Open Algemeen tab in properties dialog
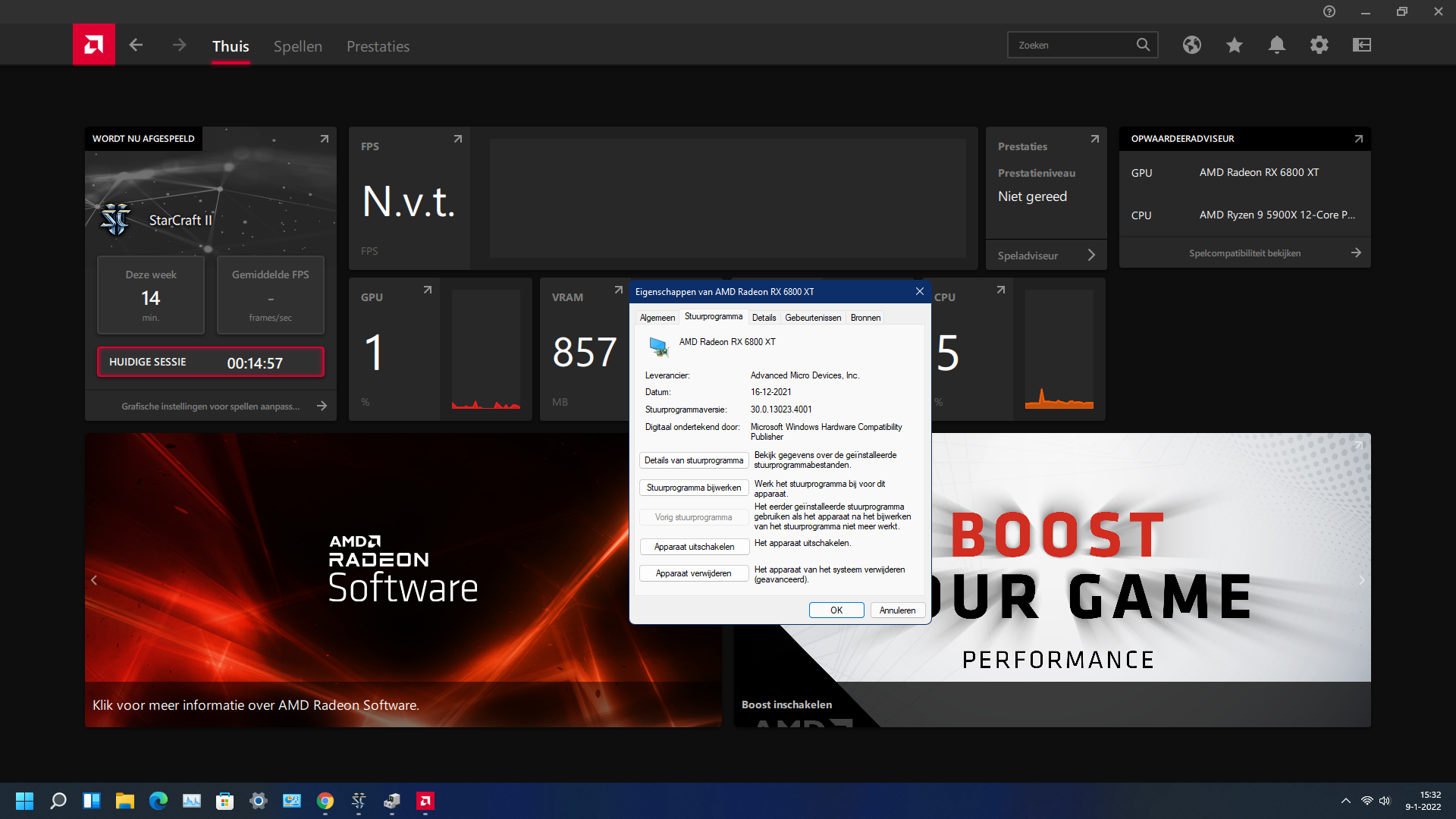Screen dimensions: 1456x819 click(657, 318)
